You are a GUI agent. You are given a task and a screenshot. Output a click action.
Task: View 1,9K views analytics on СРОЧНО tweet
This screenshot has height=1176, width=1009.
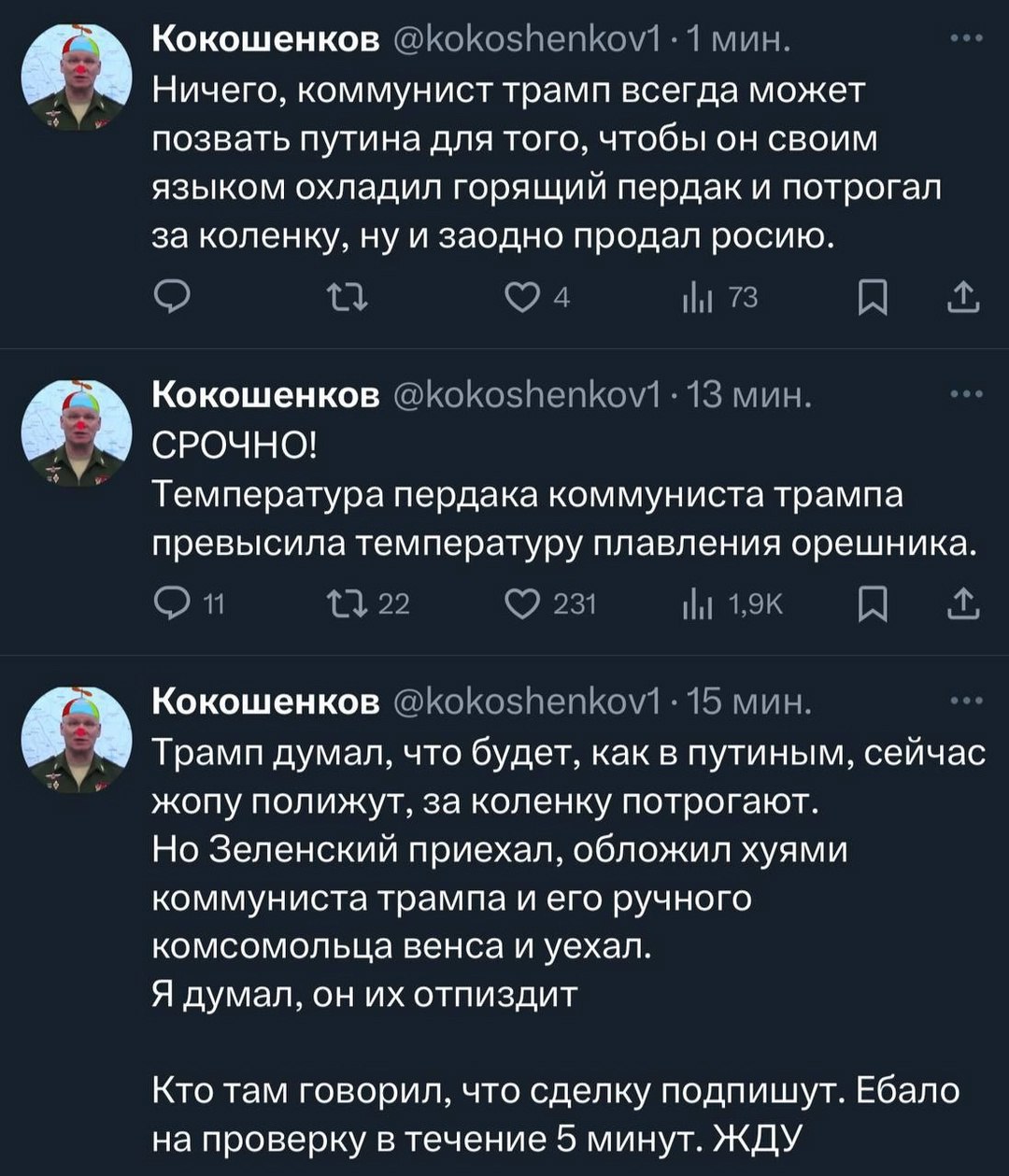tap(698, 605)
